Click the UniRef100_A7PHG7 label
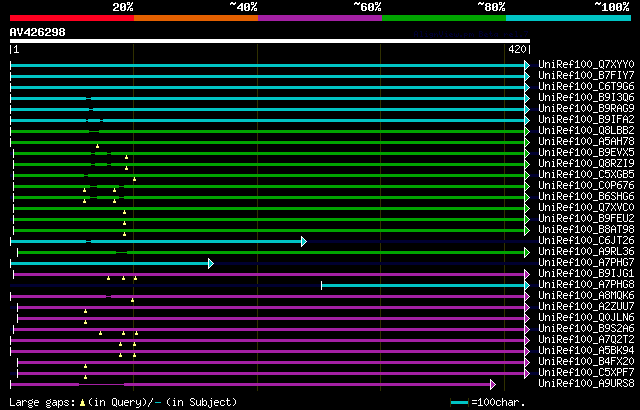This screenshot has height=410, width=640. click(x=586, y=263)
